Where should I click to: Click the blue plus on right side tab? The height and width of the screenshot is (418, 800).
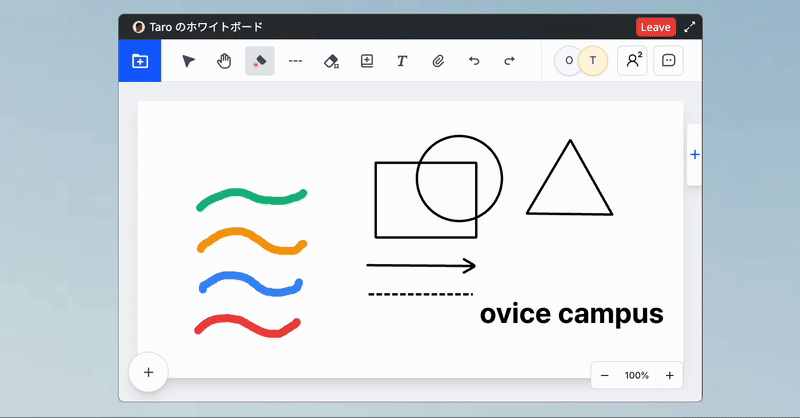coord(694,155)
